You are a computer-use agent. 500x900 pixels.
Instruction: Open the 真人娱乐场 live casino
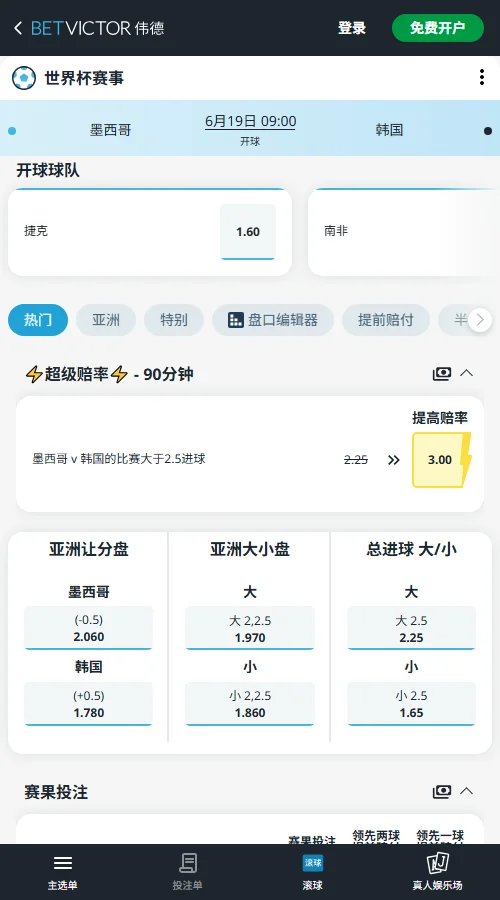point(437,871)
